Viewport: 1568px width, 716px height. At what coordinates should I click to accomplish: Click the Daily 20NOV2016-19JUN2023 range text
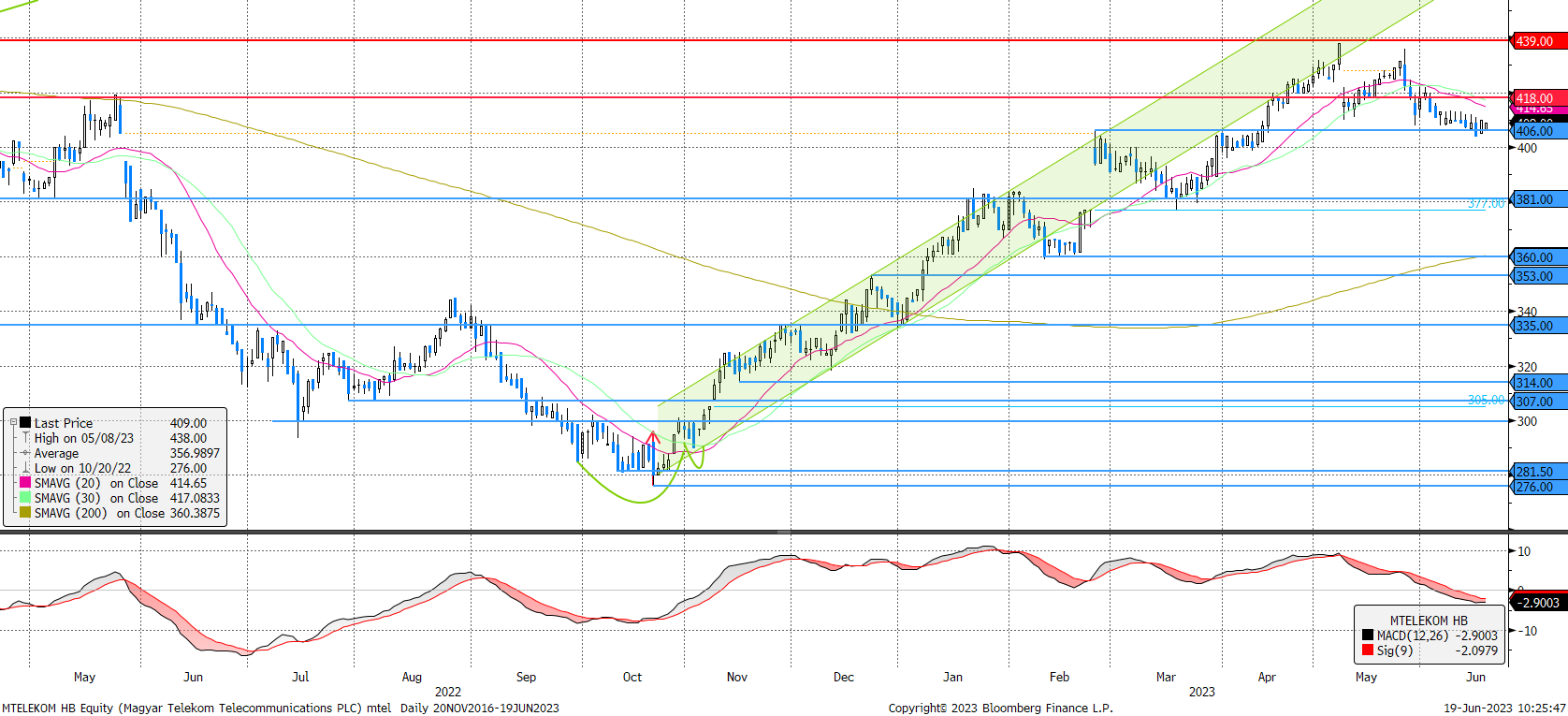[x=480, y=709]
